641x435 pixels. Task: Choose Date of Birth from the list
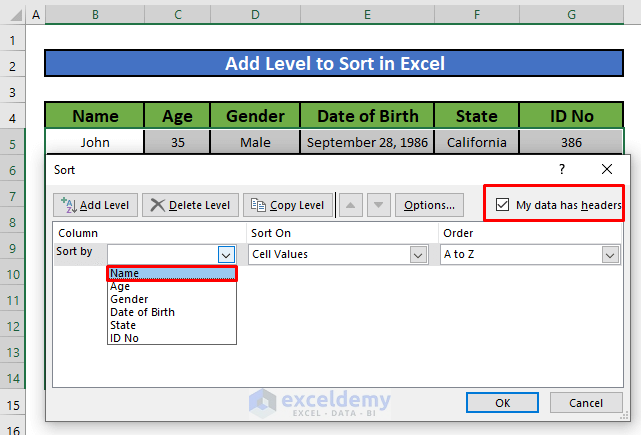pos(142,312)
